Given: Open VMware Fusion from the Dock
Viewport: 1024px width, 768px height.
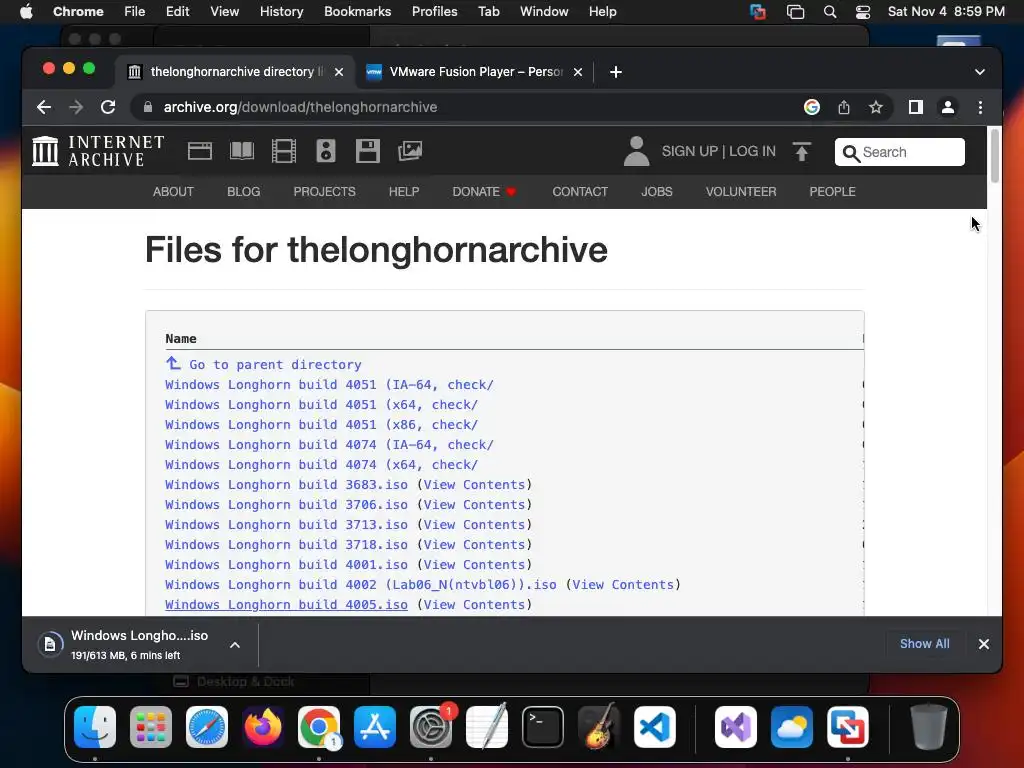Looking at the screenshot, I should 848,727.
